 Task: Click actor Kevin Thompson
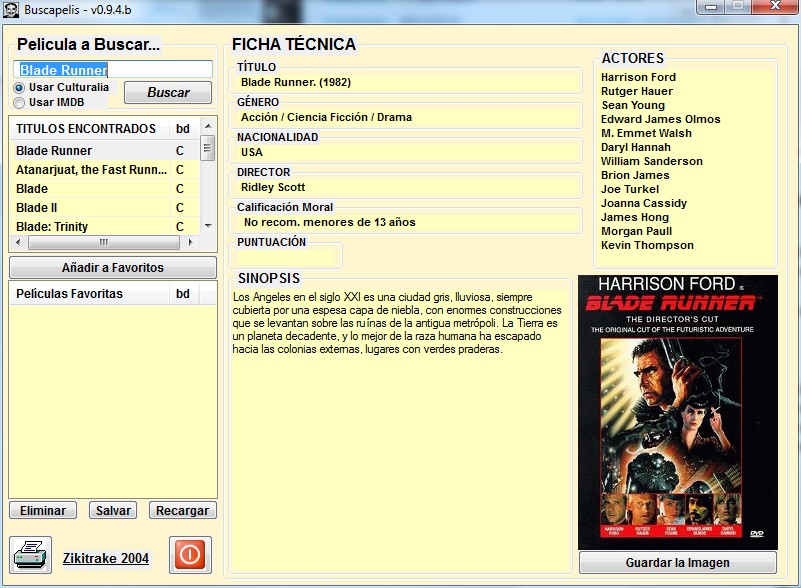pos(647,245)
